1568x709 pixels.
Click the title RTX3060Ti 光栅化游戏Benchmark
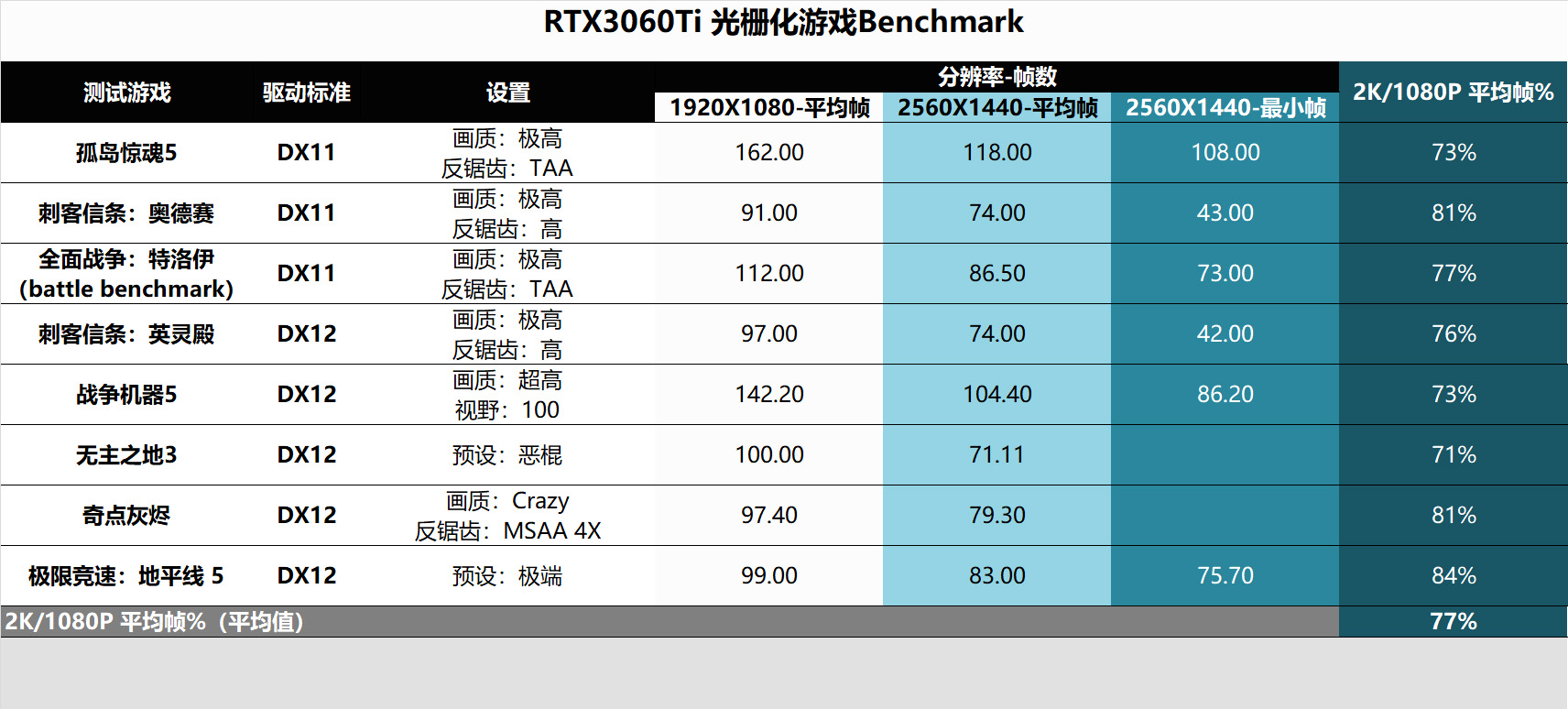click(x=783, y=22)
